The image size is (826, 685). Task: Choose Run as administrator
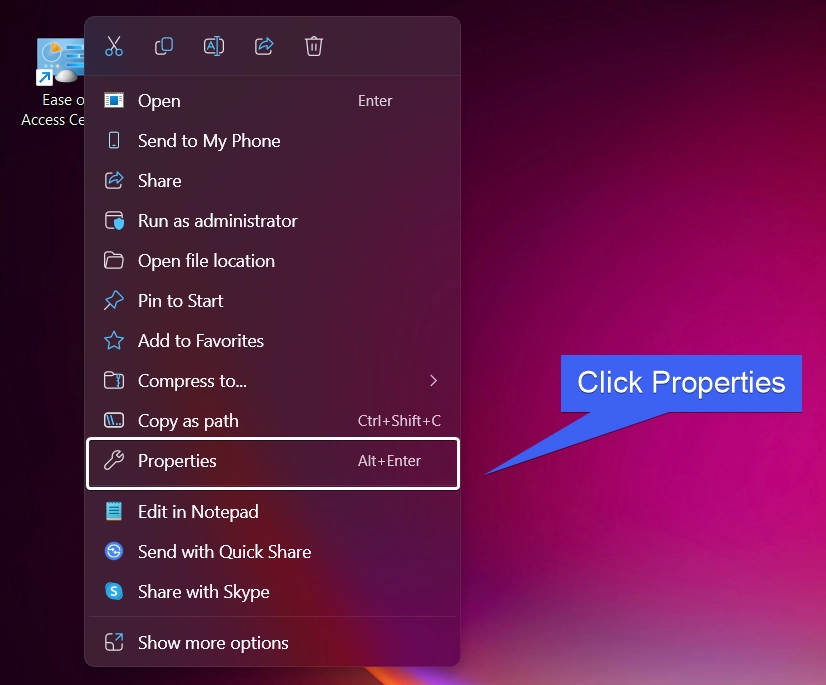pyautogui.click(x=272, y=221)
